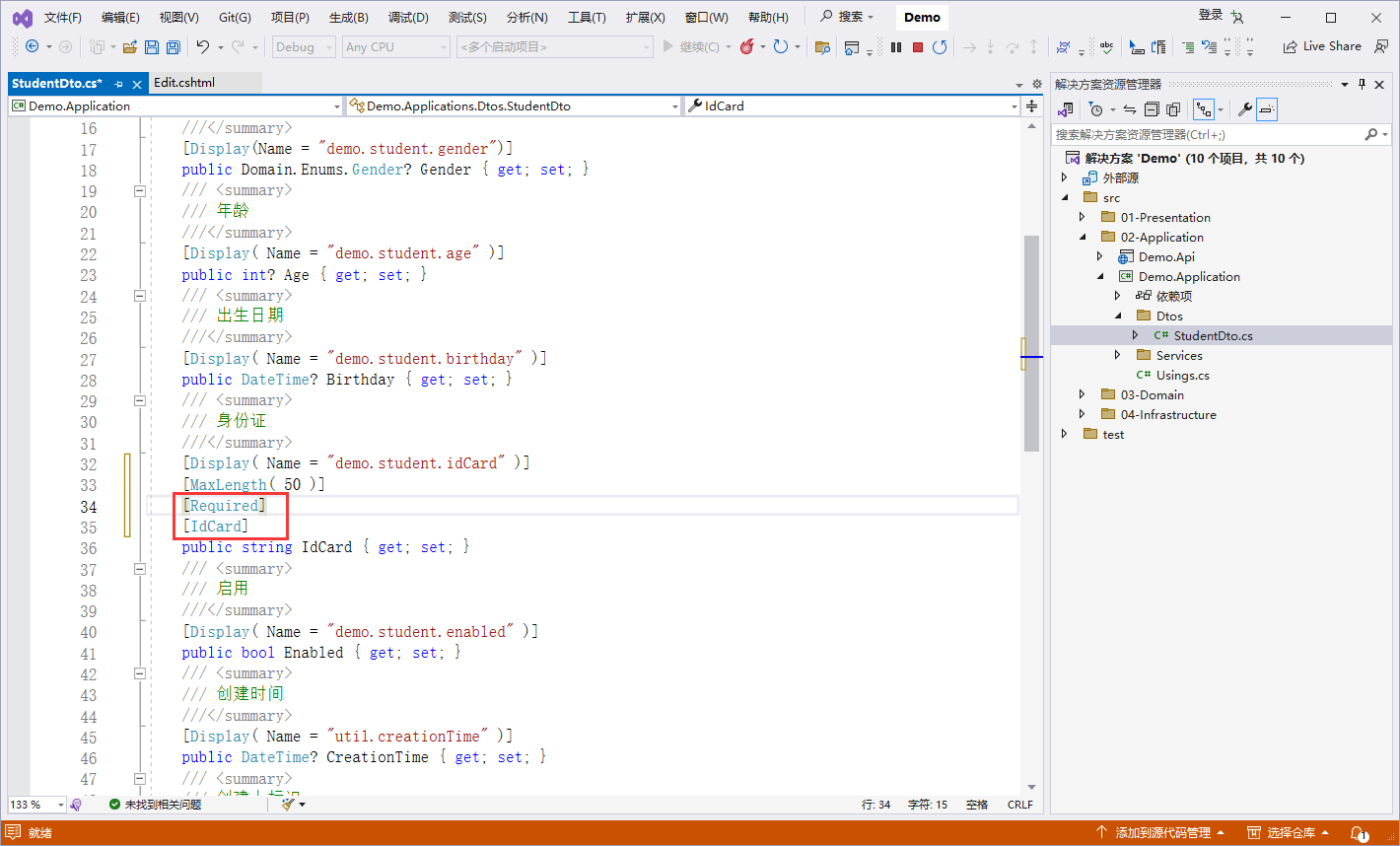Expand the 01-Presentation folder
Image resolution: width=1400 pixels, height=846 pixels.
pos(1083,217)
